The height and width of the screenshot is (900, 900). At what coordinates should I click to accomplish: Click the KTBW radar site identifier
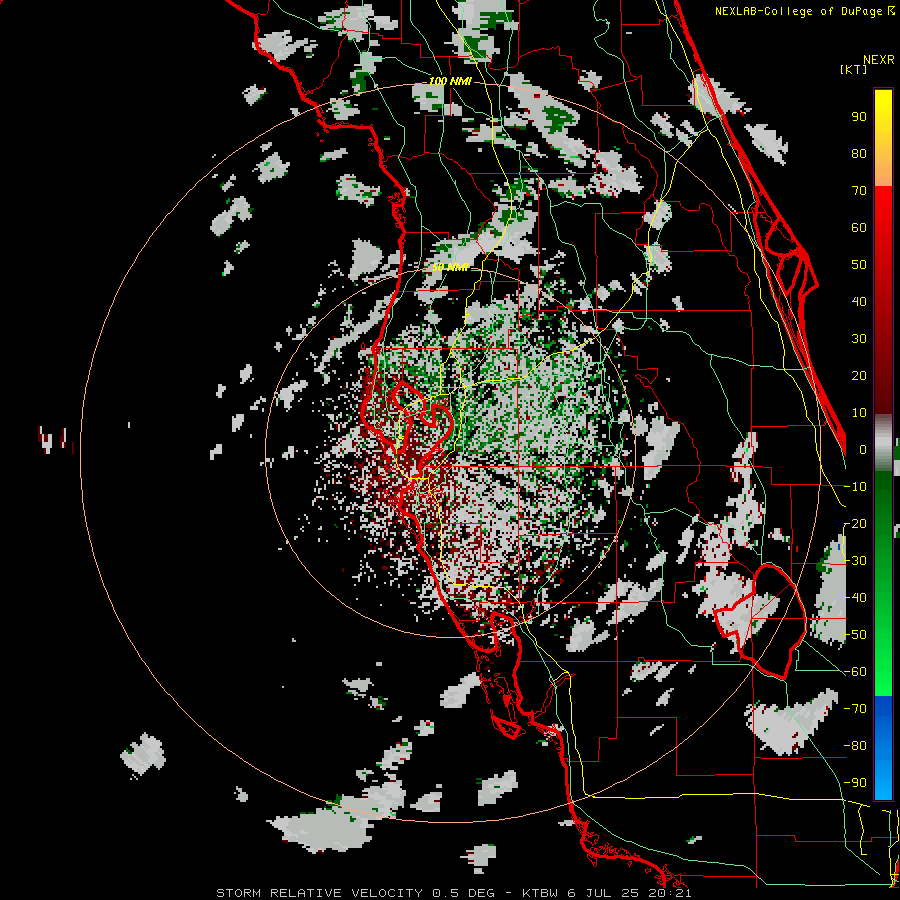pos(540,893)
